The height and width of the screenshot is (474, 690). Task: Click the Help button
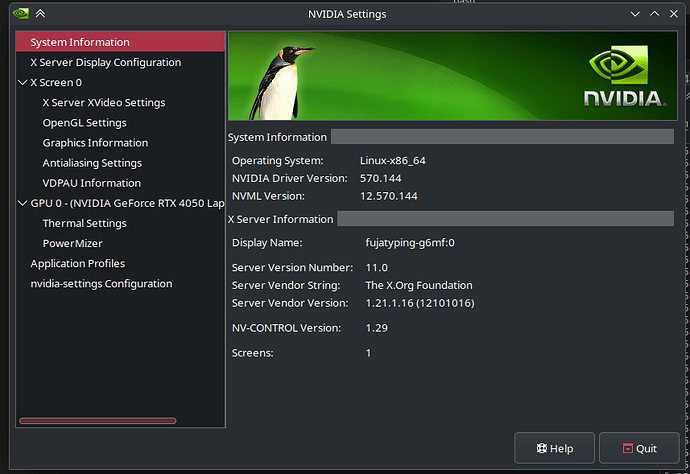click(x=554, y=448)
